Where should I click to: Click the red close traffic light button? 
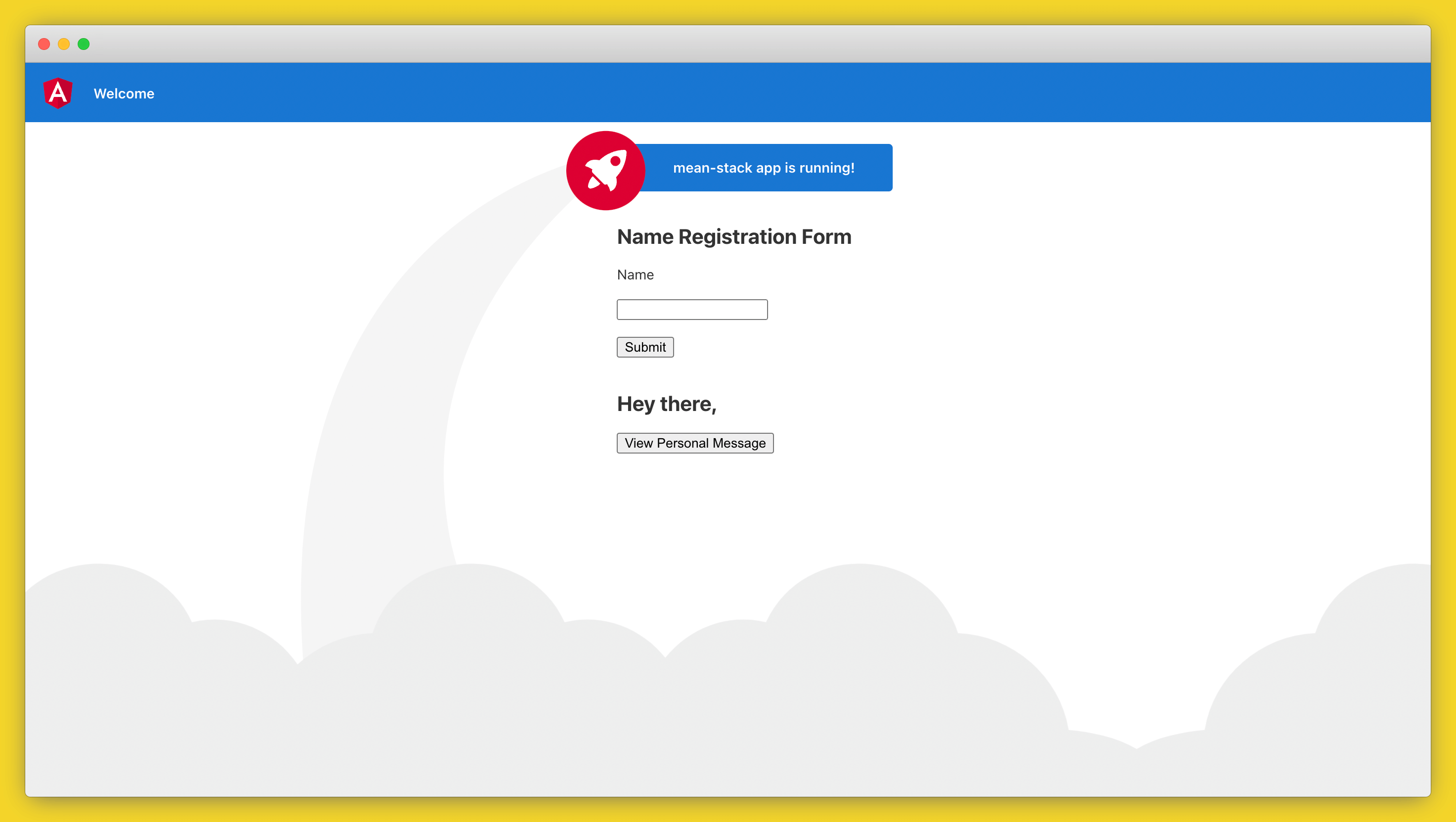44,44
